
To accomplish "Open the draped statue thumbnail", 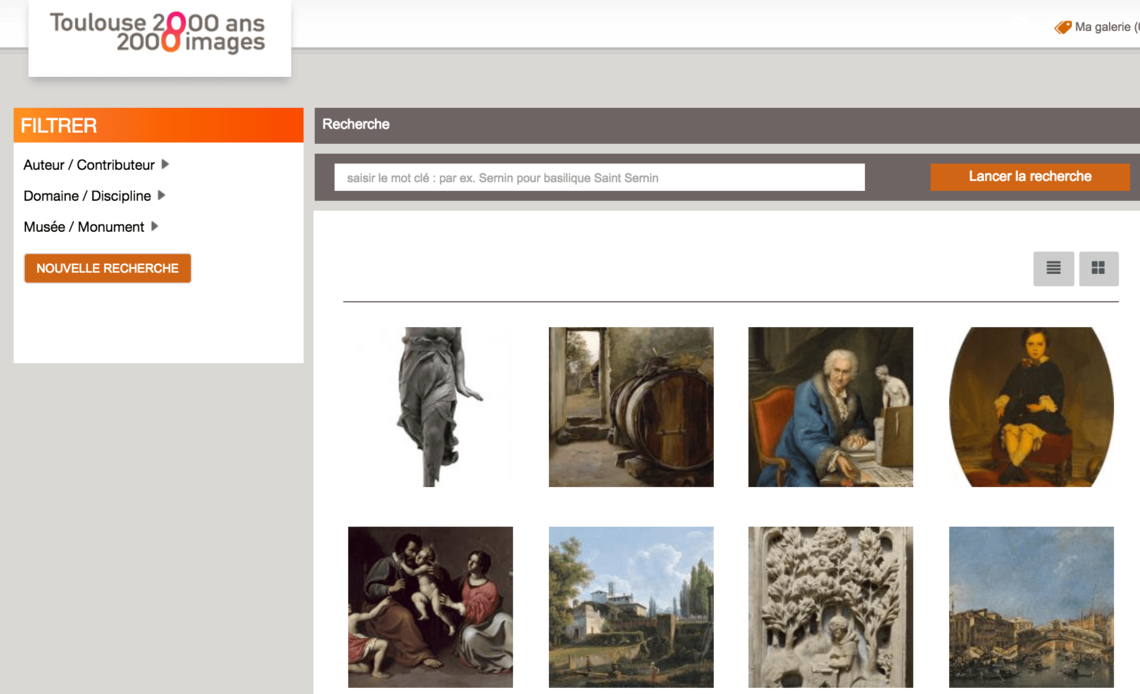I will pos(430,407).
